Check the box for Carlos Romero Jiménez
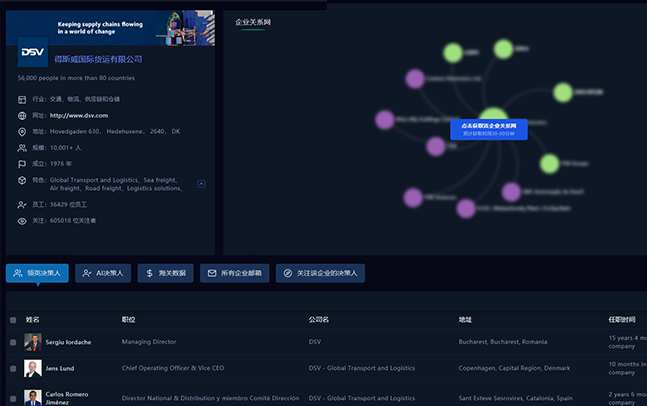 point(13,399)
